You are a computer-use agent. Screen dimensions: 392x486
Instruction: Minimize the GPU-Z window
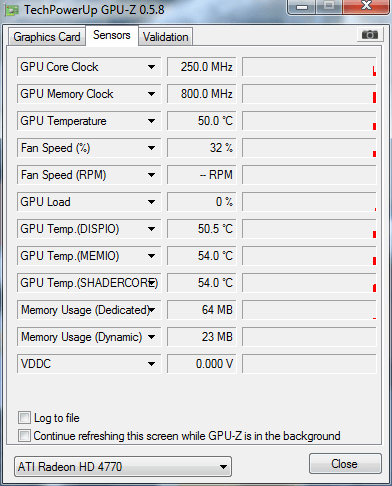[302, 6]
